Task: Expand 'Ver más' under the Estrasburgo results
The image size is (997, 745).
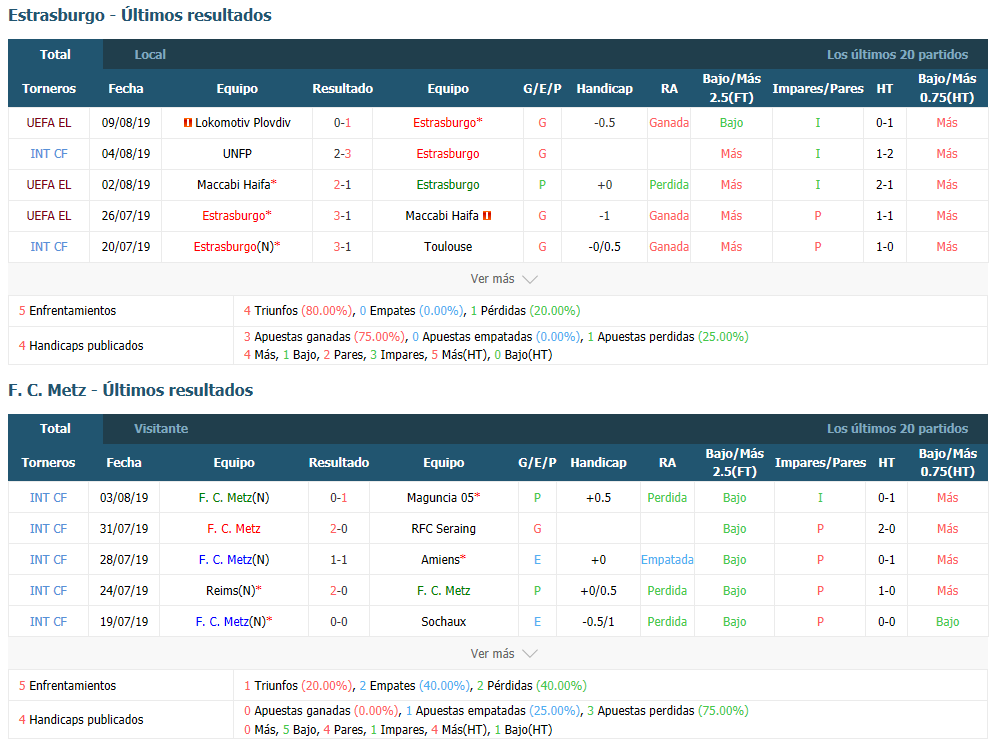Action: click(x=504, y=279)
